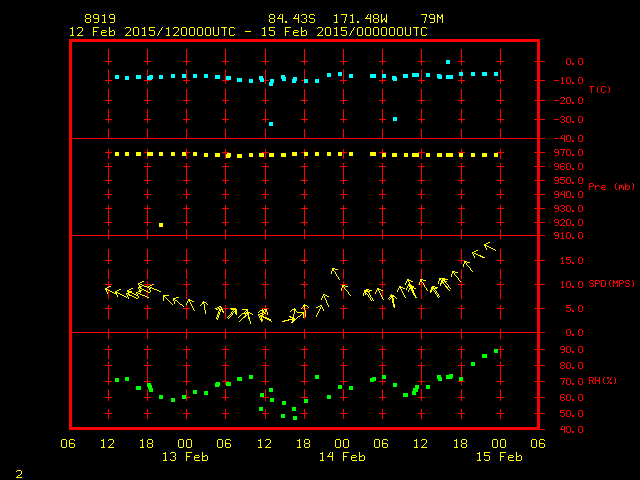Click the 15 Feb date label
This screenshot has width=640, height=480.
497,456
